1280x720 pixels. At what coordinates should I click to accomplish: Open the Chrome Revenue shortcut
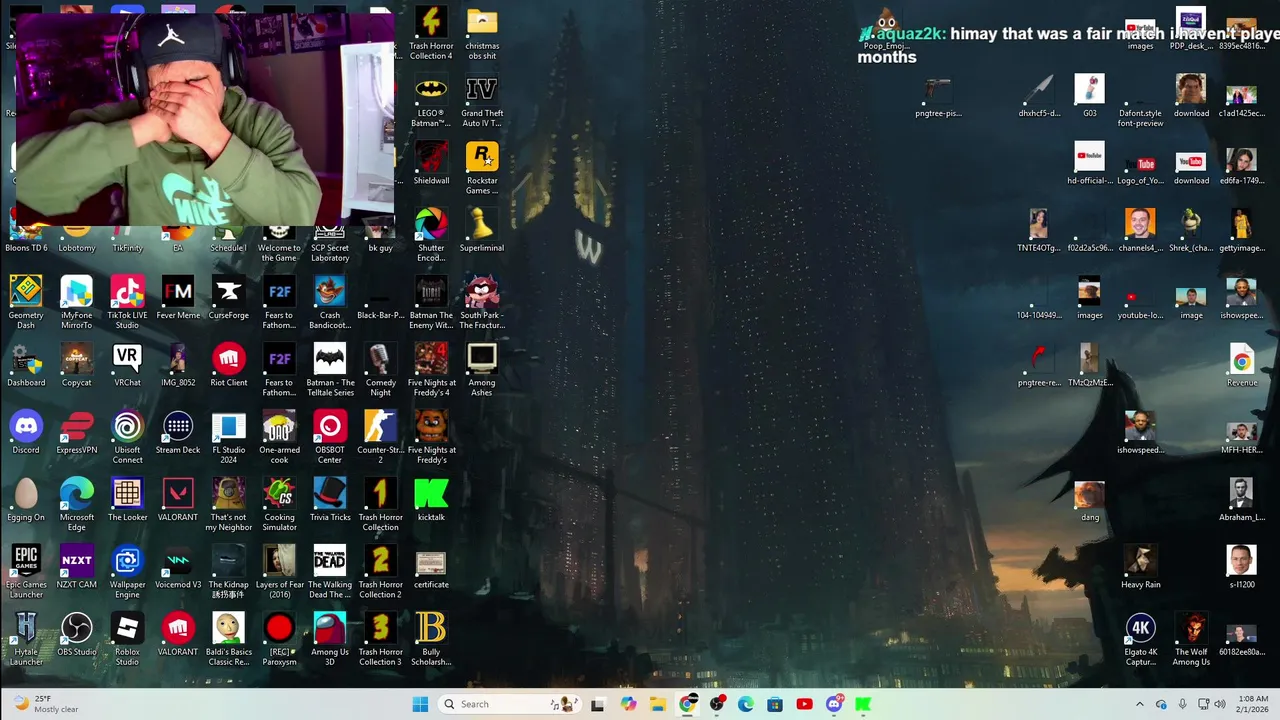coord(1242,365)
